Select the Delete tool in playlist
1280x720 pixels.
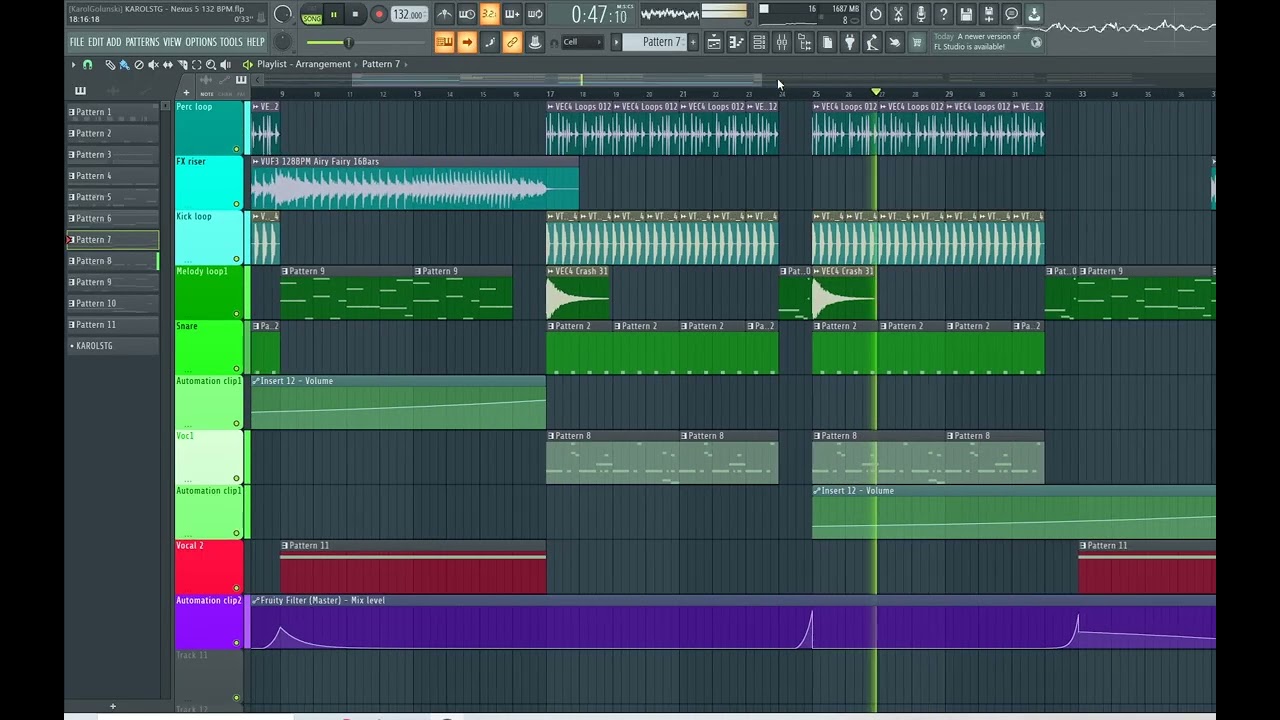click(139, 65)
